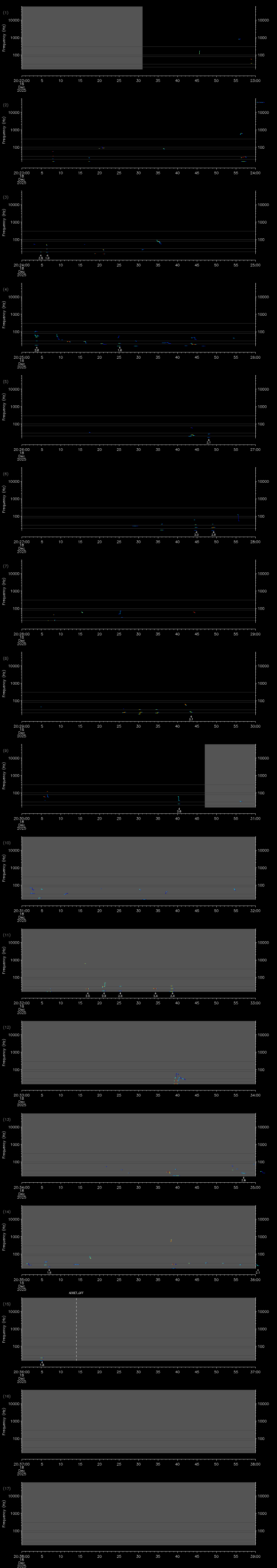Click the 3.0 marker in panel (6)
Screen dimensions: 277x1568
click(196, 535)
